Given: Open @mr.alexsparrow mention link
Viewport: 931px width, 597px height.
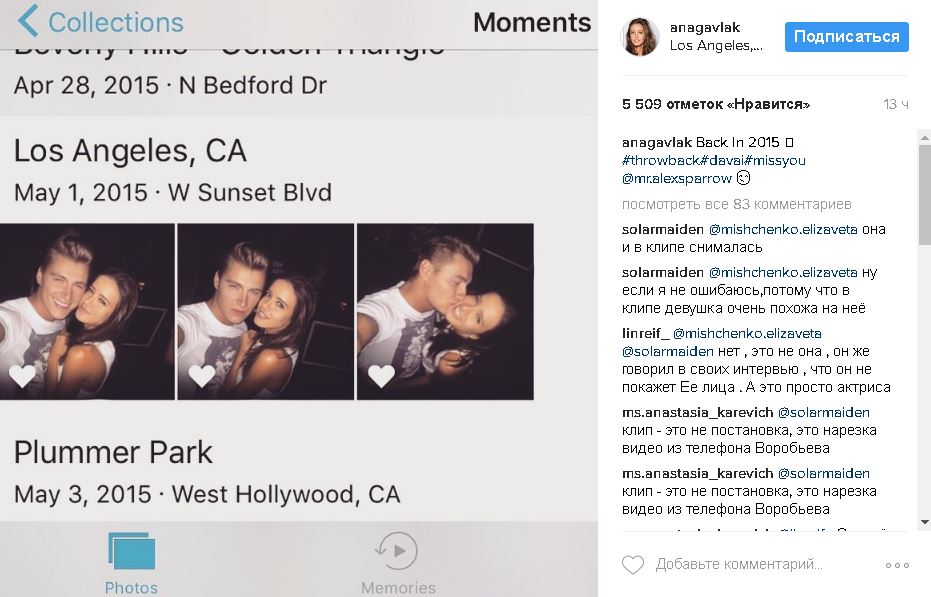Looking at the screenshot, I should coord(676,178).
